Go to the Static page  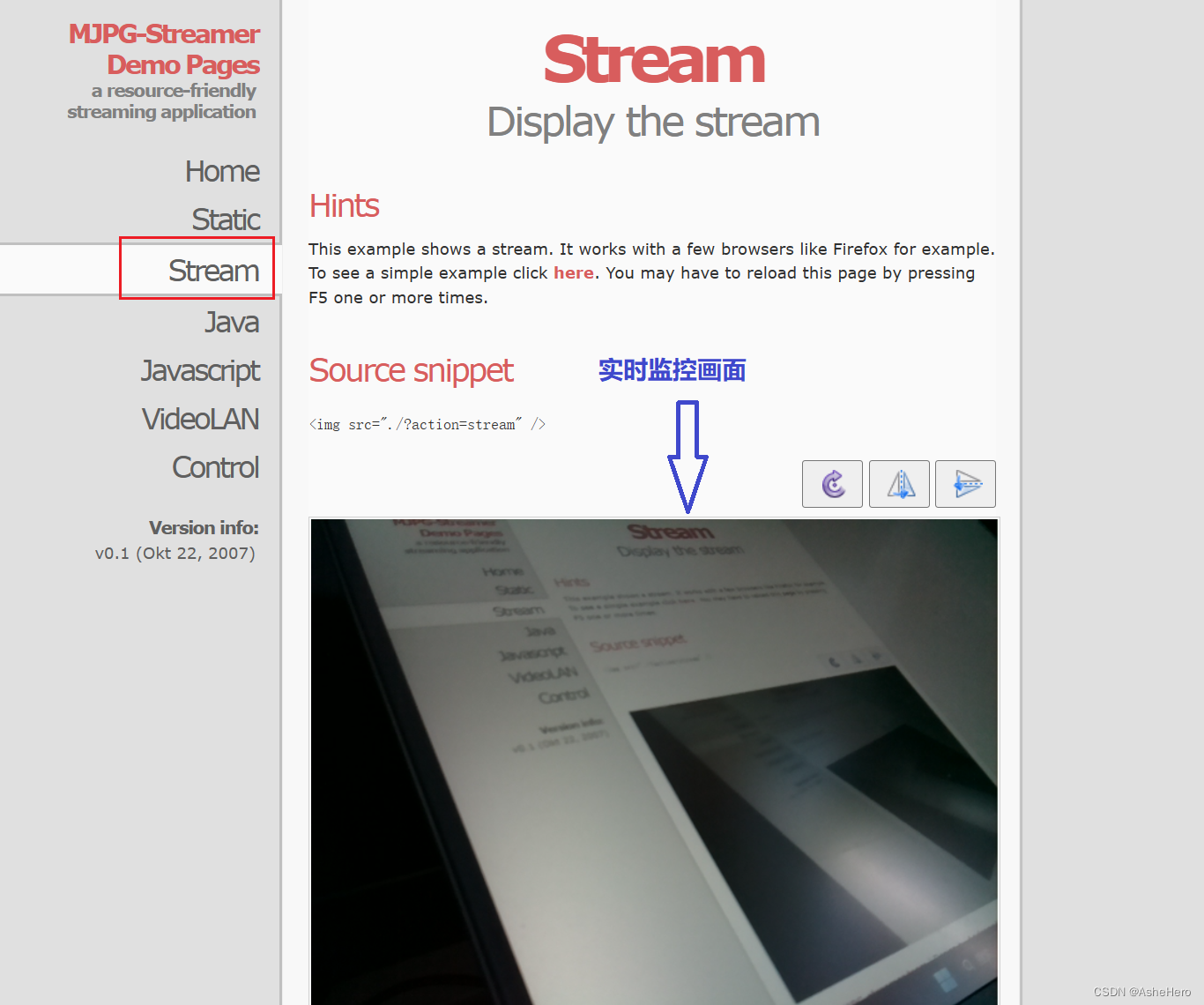(x=226, y=220)
